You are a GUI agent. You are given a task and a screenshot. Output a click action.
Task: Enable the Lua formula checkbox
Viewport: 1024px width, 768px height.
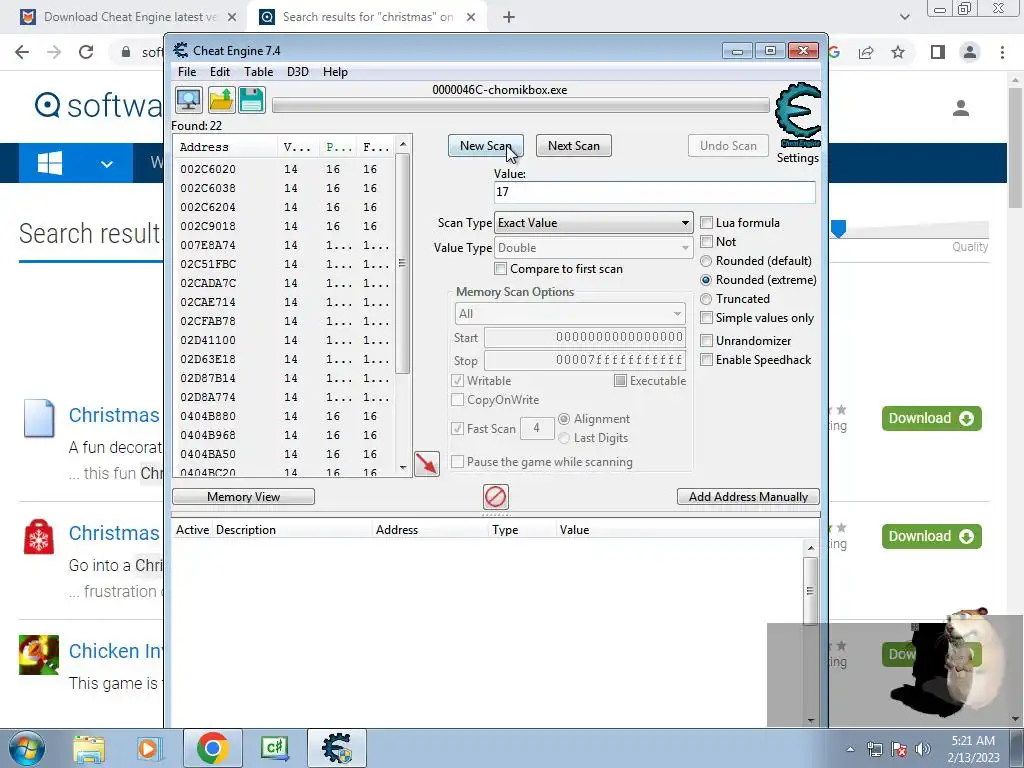[706, 223]
